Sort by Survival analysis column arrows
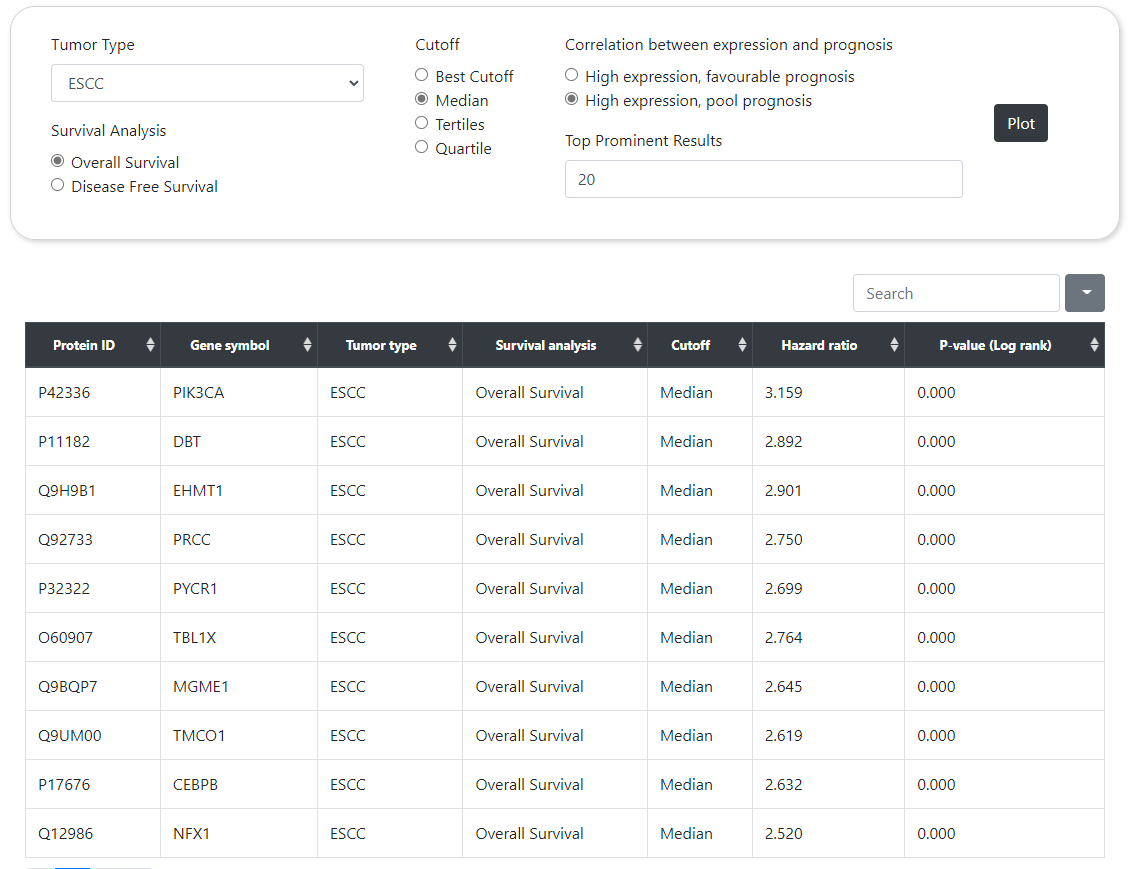Viewport: 1129px width, 869px height. [x=637, y=345]
